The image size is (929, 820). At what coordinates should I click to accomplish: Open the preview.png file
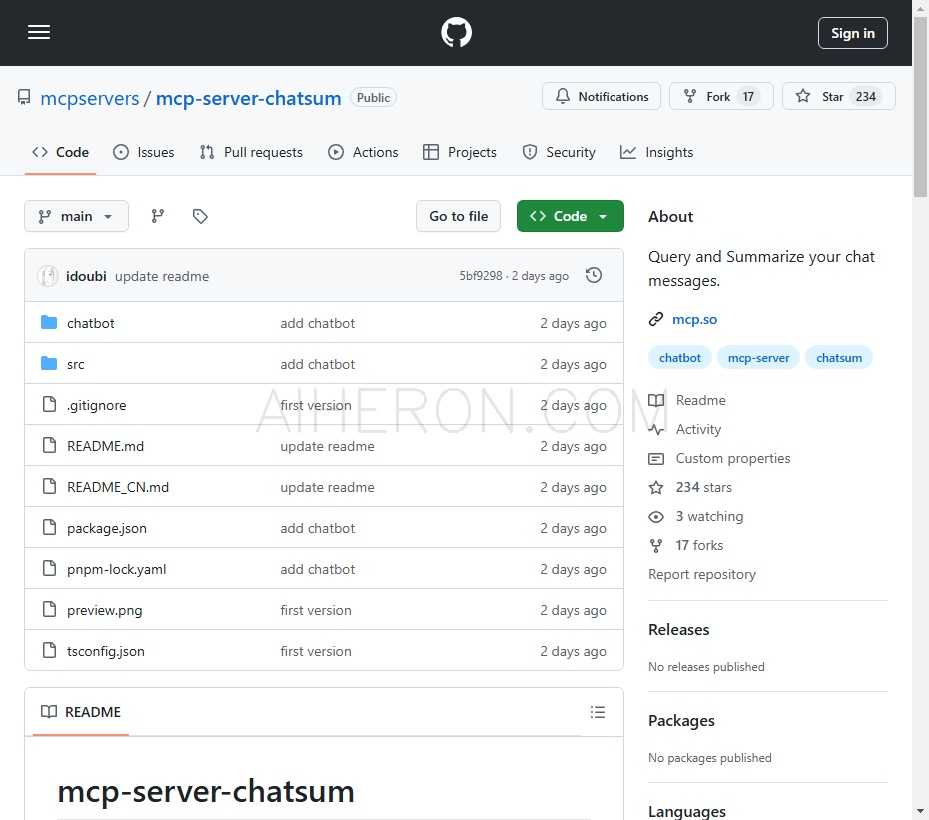point(104,610)
